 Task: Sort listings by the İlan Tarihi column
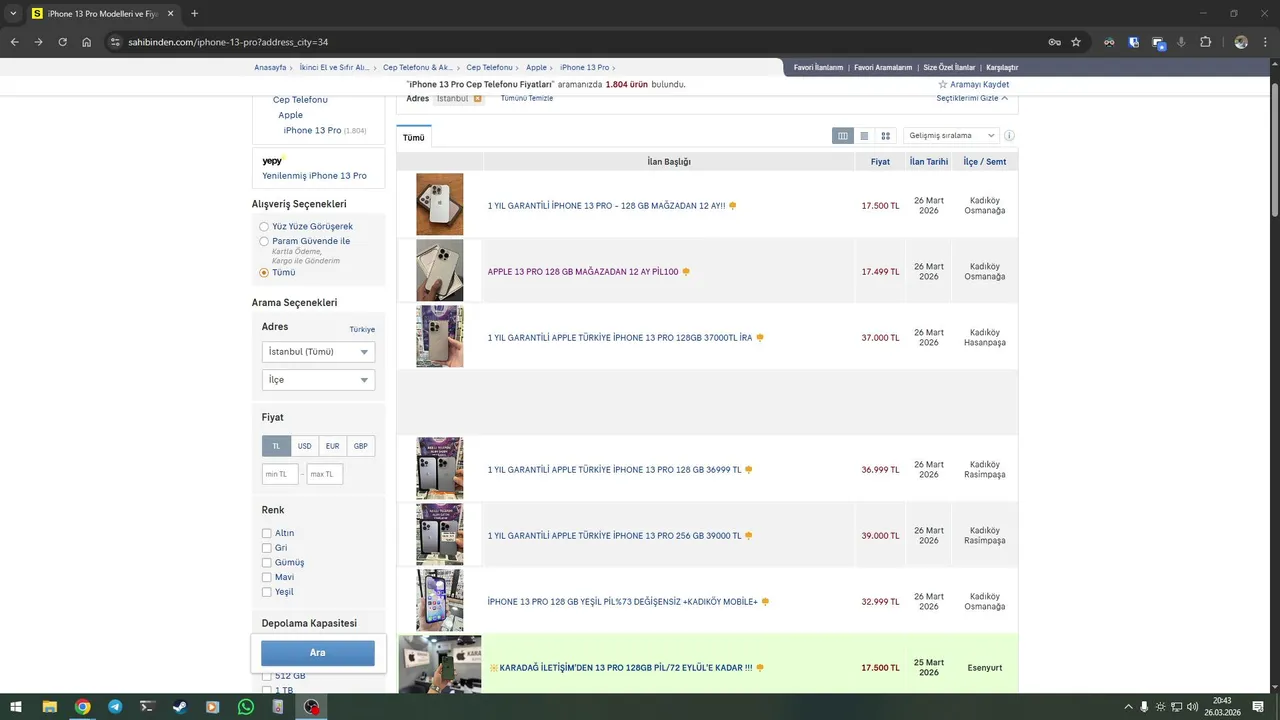[929, 162]
